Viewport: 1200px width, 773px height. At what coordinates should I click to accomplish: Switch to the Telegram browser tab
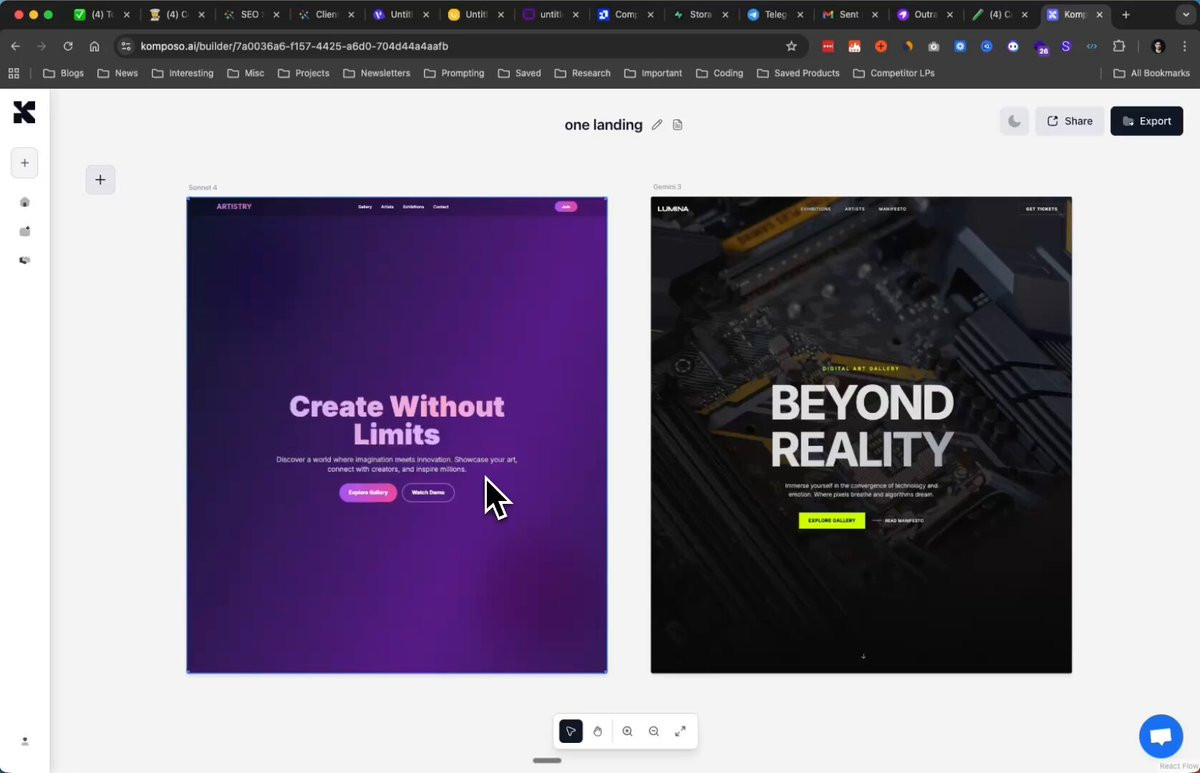(775, 15)
